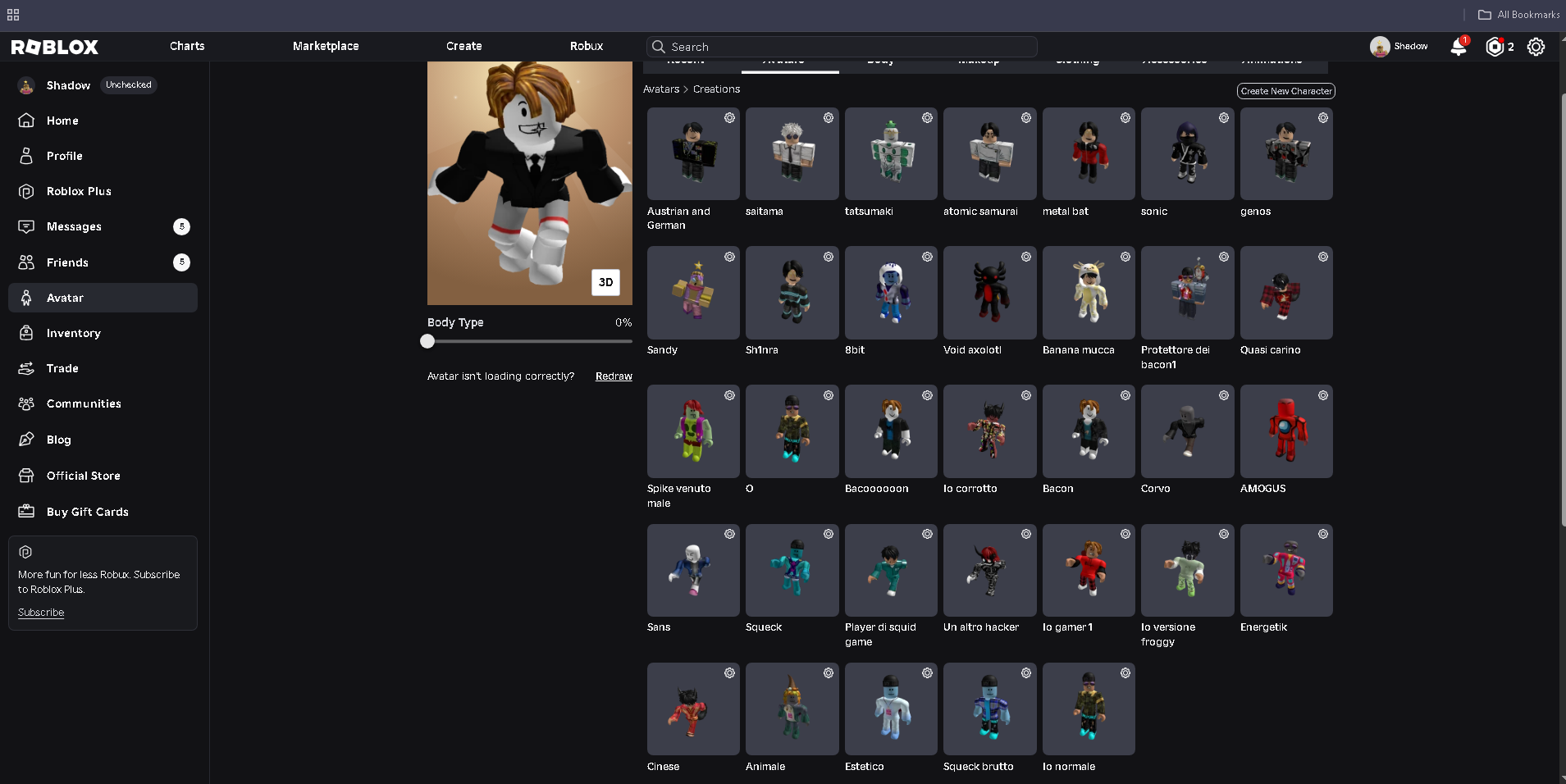
Task: Open settings gear on the genos avatar
Action: [x=1323, y=118]
